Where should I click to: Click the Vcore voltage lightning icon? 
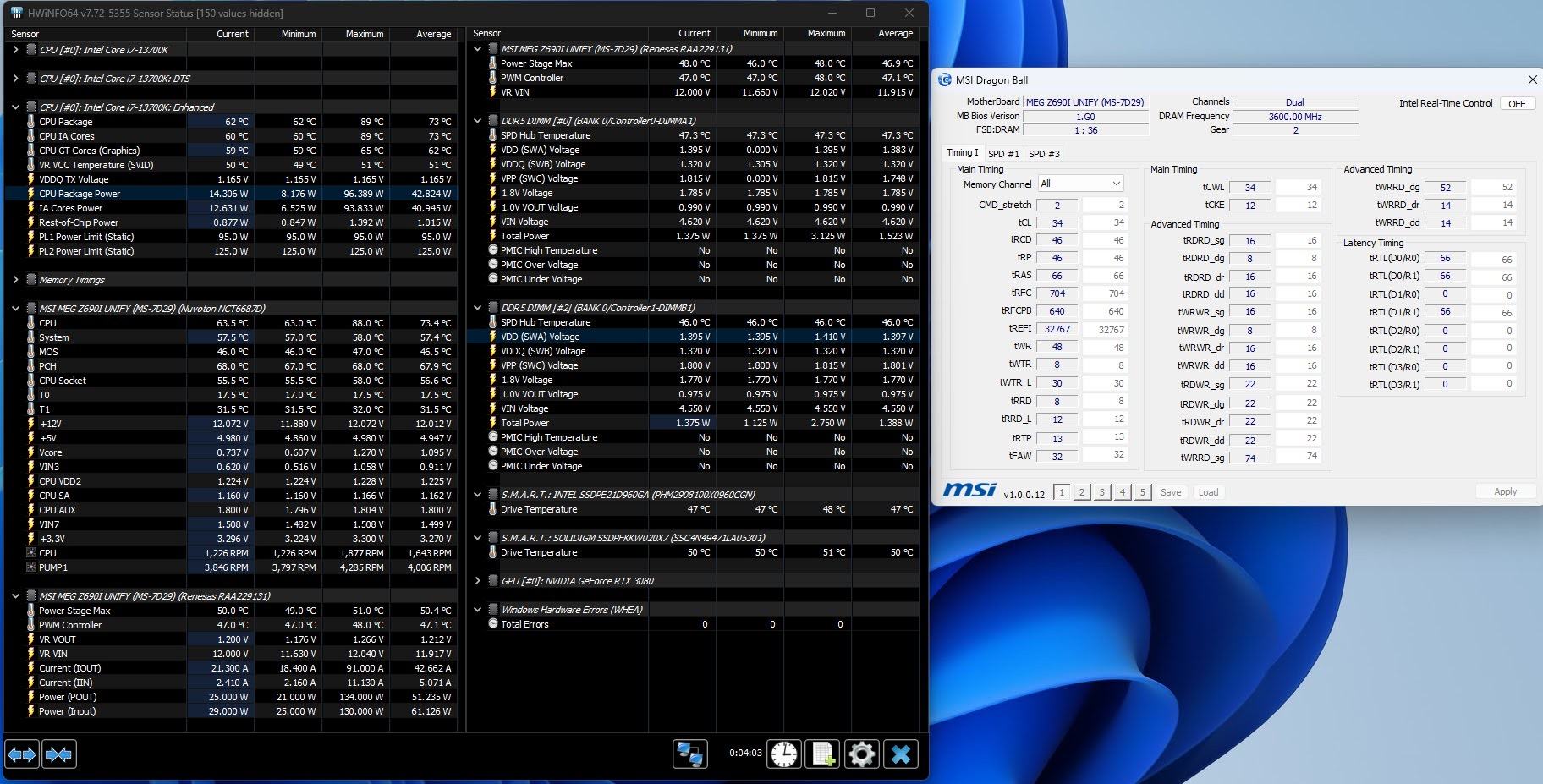(x=31, y=452)
